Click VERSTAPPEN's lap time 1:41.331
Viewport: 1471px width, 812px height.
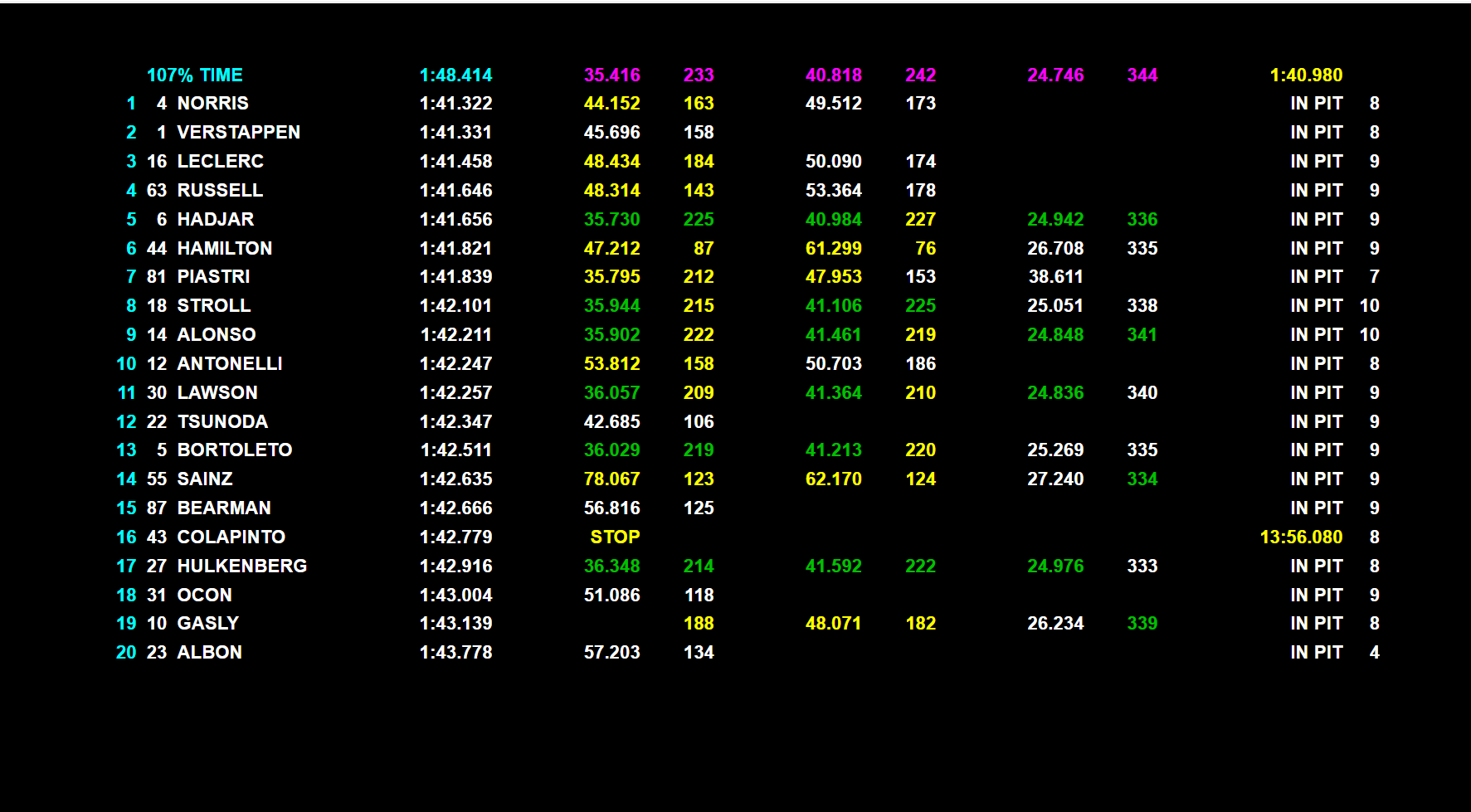(x=455, y=133)
